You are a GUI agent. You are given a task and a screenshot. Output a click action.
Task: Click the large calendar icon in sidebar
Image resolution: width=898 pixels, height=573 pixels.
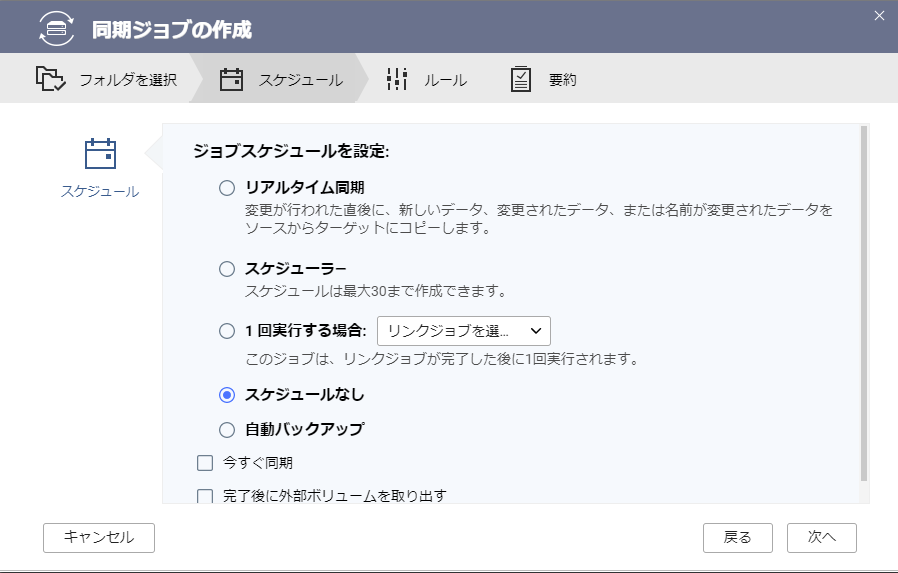pyautogui.click(x=100, y=153)
